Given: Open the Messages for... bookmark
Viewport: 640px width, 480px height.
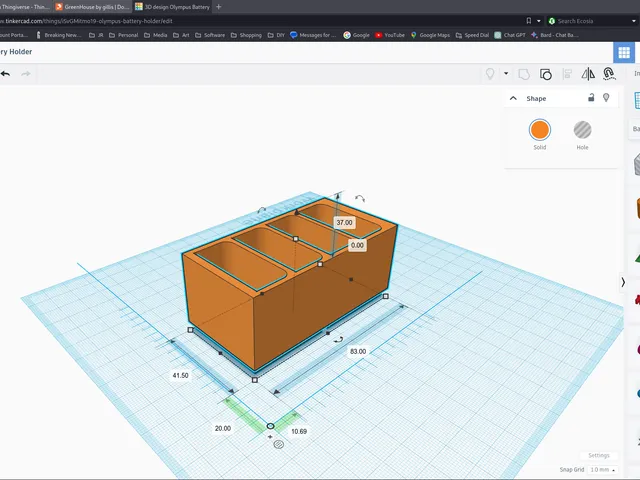Looking at the screenshot, I should tap(313, 35).
